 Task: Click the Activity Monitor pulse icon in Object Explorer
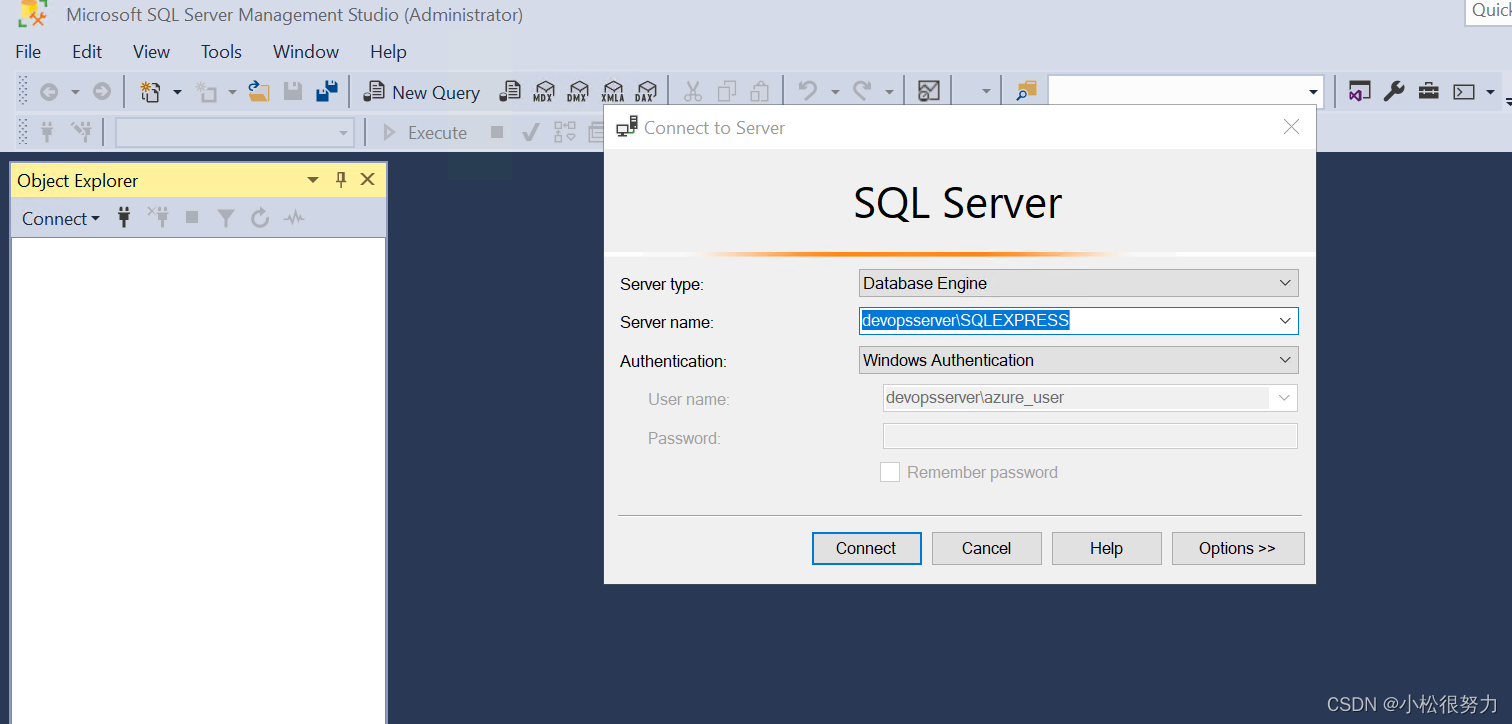(x=294, y=218)
